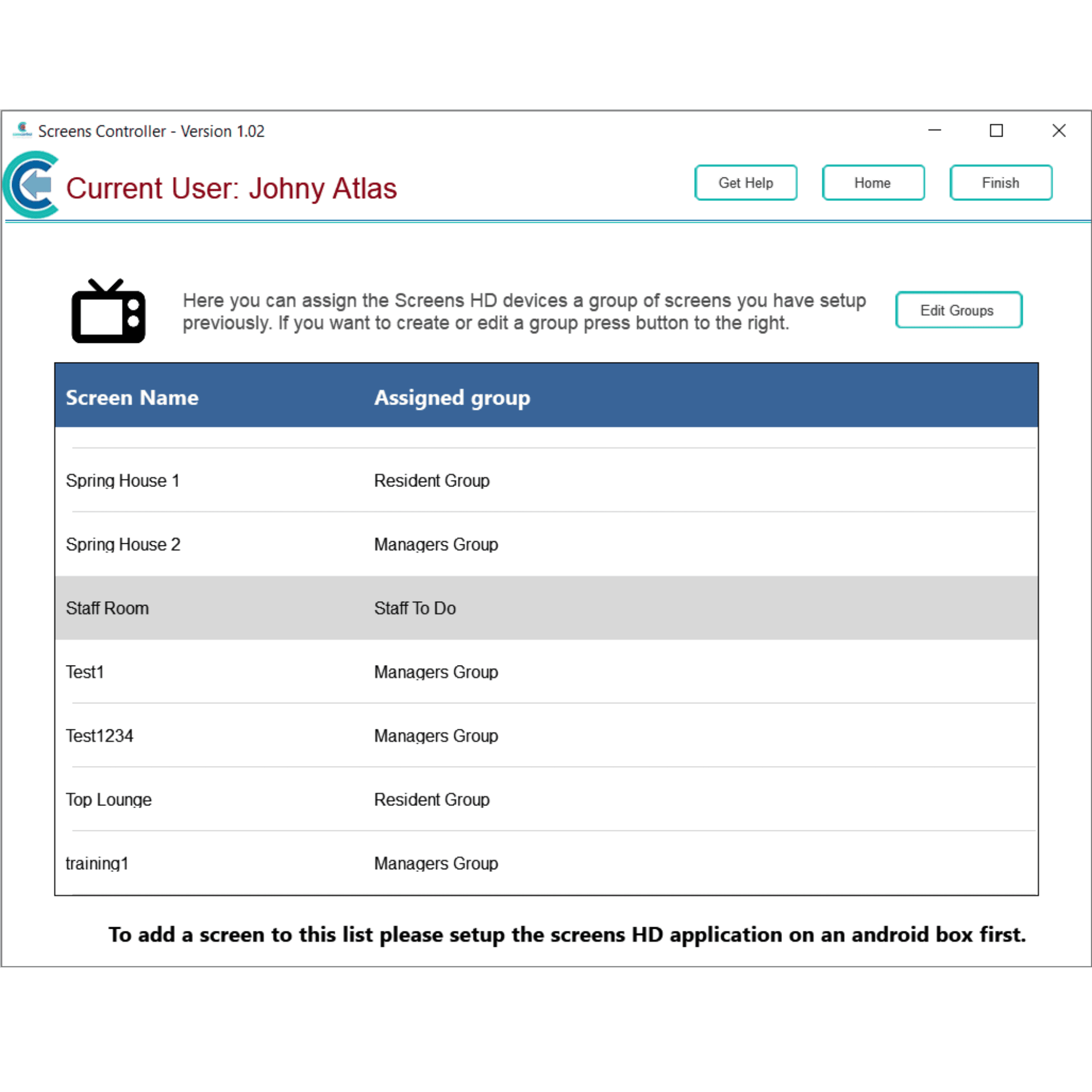
Task: Go to Home screen button
Action: tap(873, 182)
